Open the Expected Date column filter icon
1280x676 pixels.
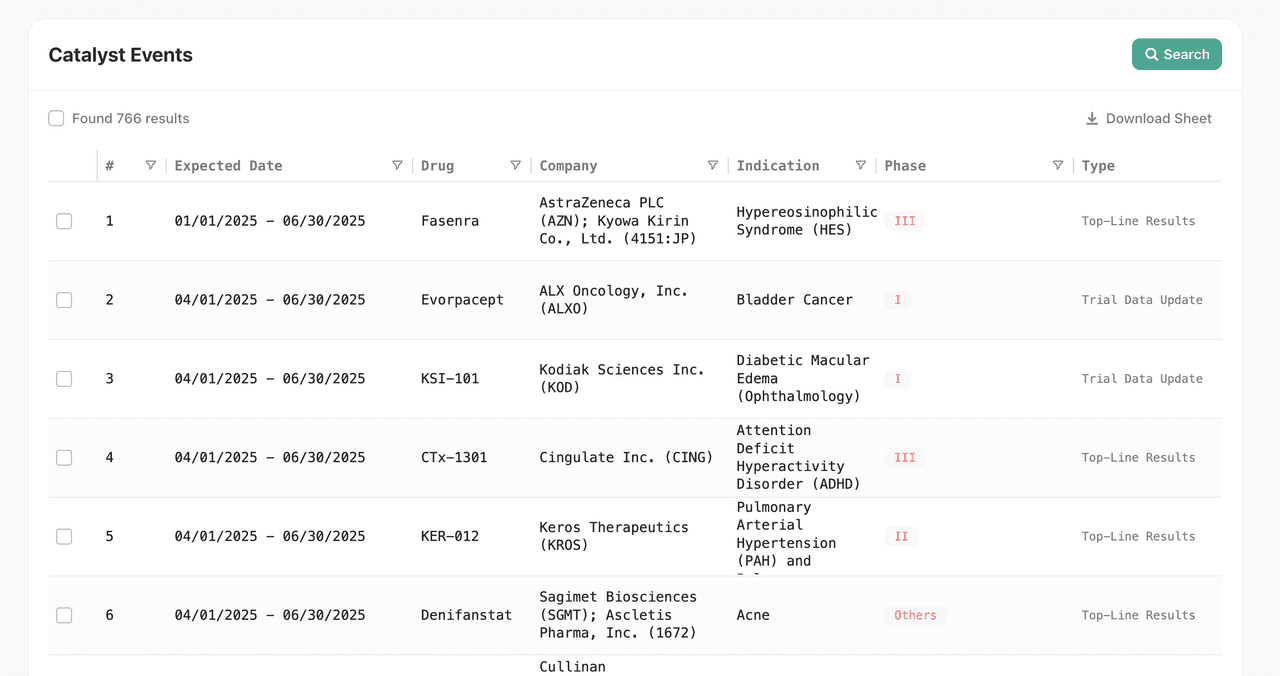(397, 166)
